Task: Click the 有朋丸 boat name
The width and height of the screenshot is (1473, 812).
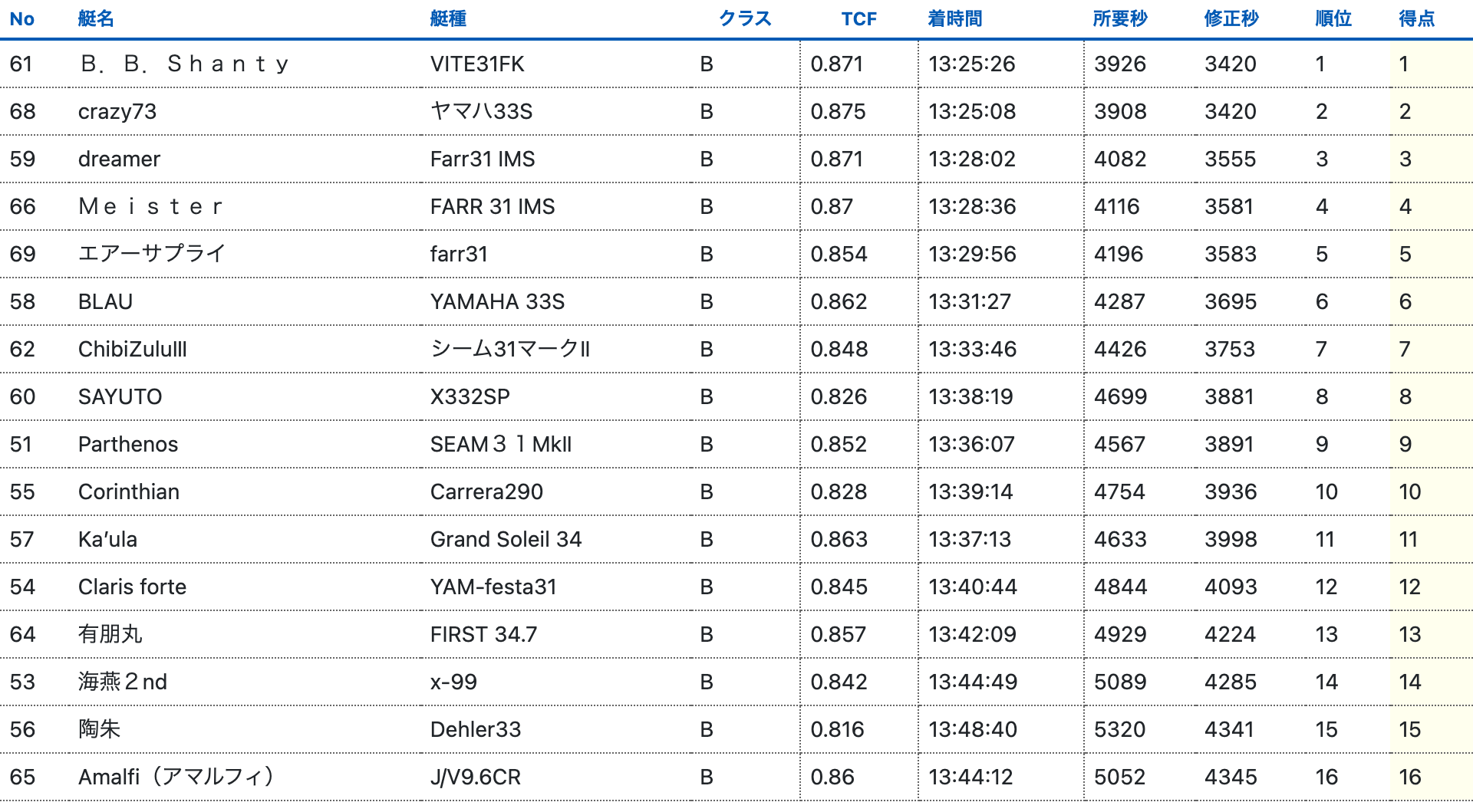Action: click(x=110, y=635)
